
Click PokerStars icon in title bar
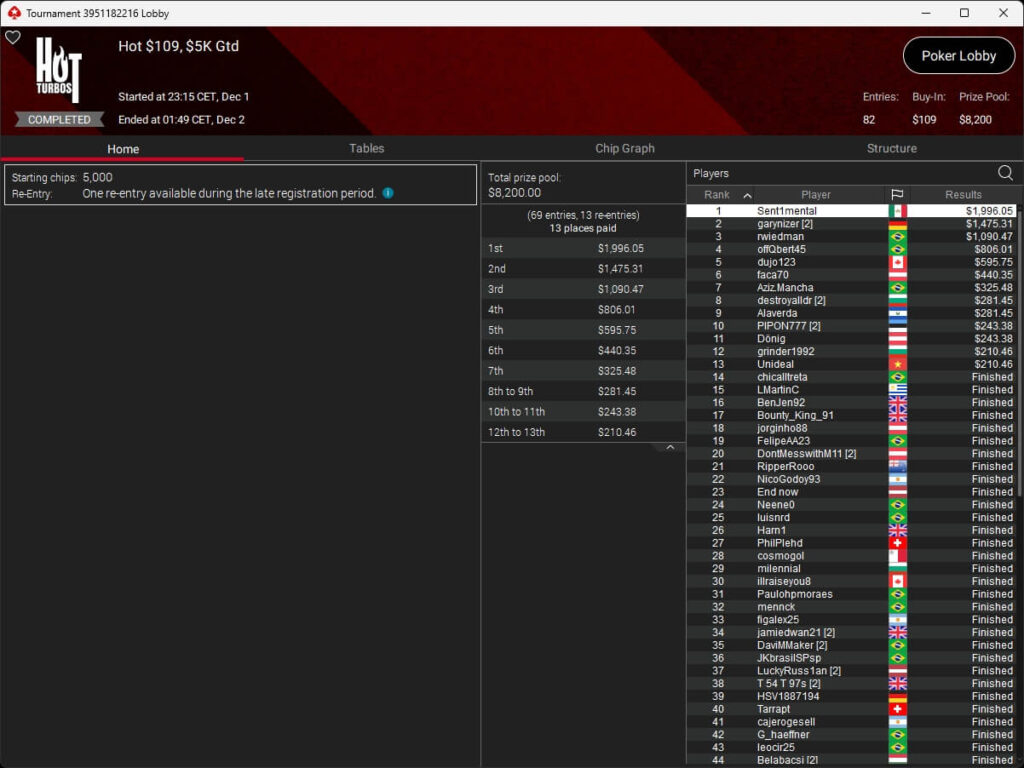coord(13,13)
